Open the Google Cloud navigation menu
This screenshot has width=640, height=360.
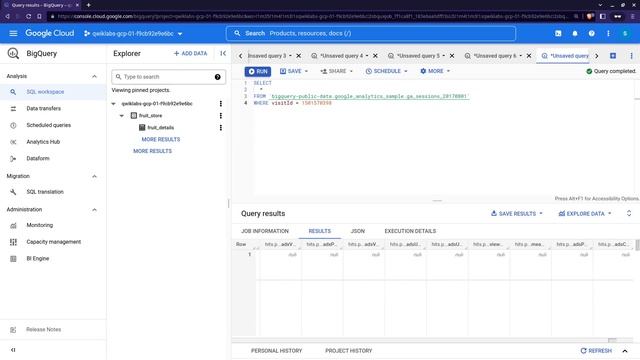pos(13,33)
